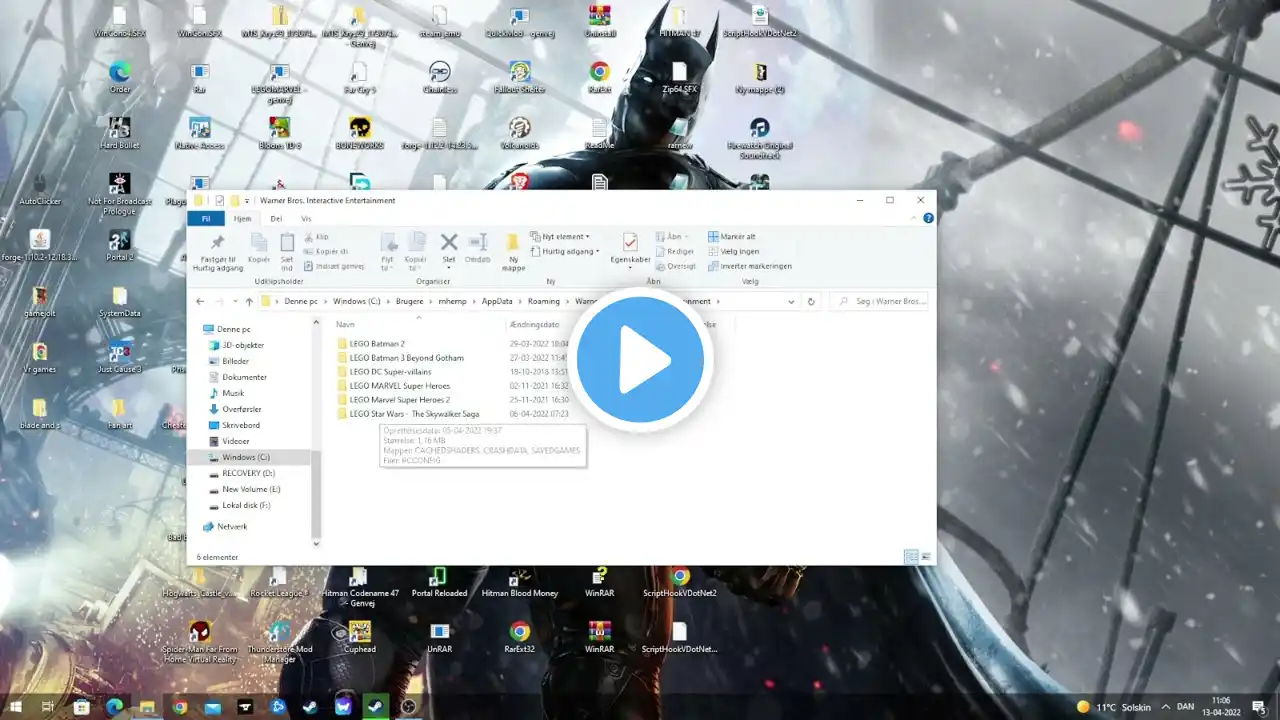The image size is (1280, 720).
Task: Select the 'LEGO Batman 2' folder
Action: pos(377,344)
